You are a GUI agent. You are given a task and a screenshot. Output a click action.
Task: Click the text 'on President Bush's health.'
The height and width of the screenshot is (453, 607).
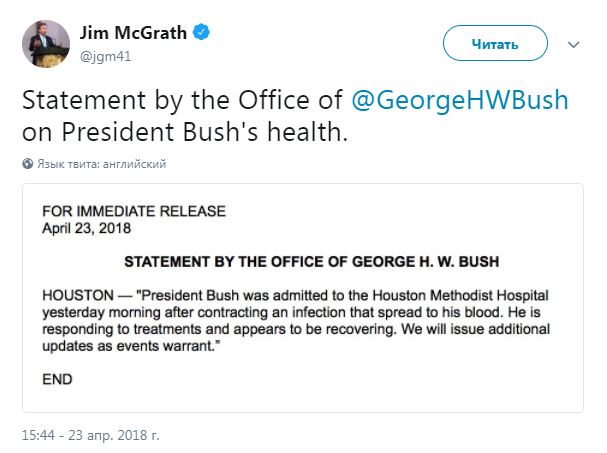184,132
